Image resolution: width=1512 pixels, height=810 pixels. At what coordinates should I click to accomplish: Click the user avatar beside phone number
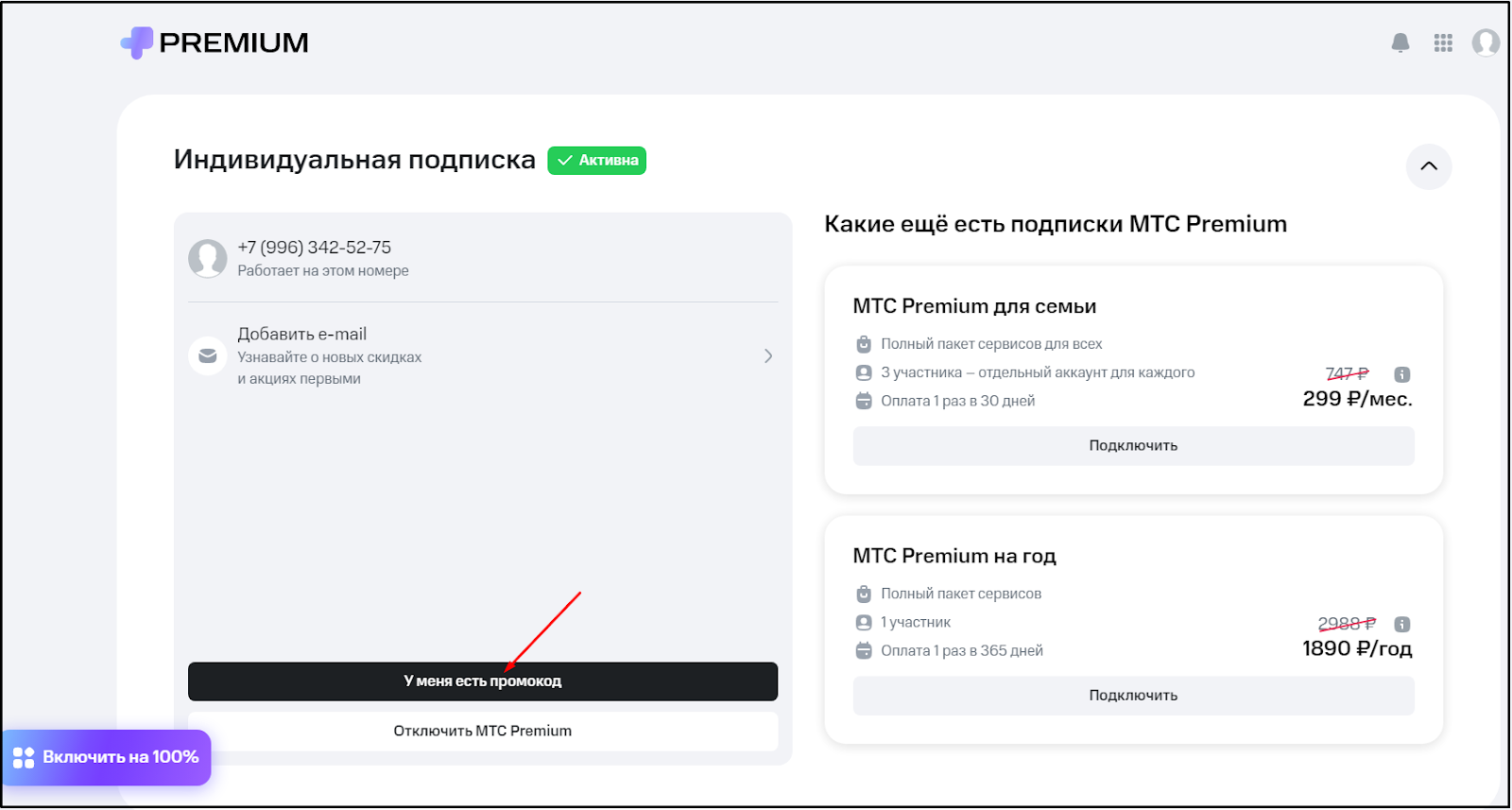208,258
